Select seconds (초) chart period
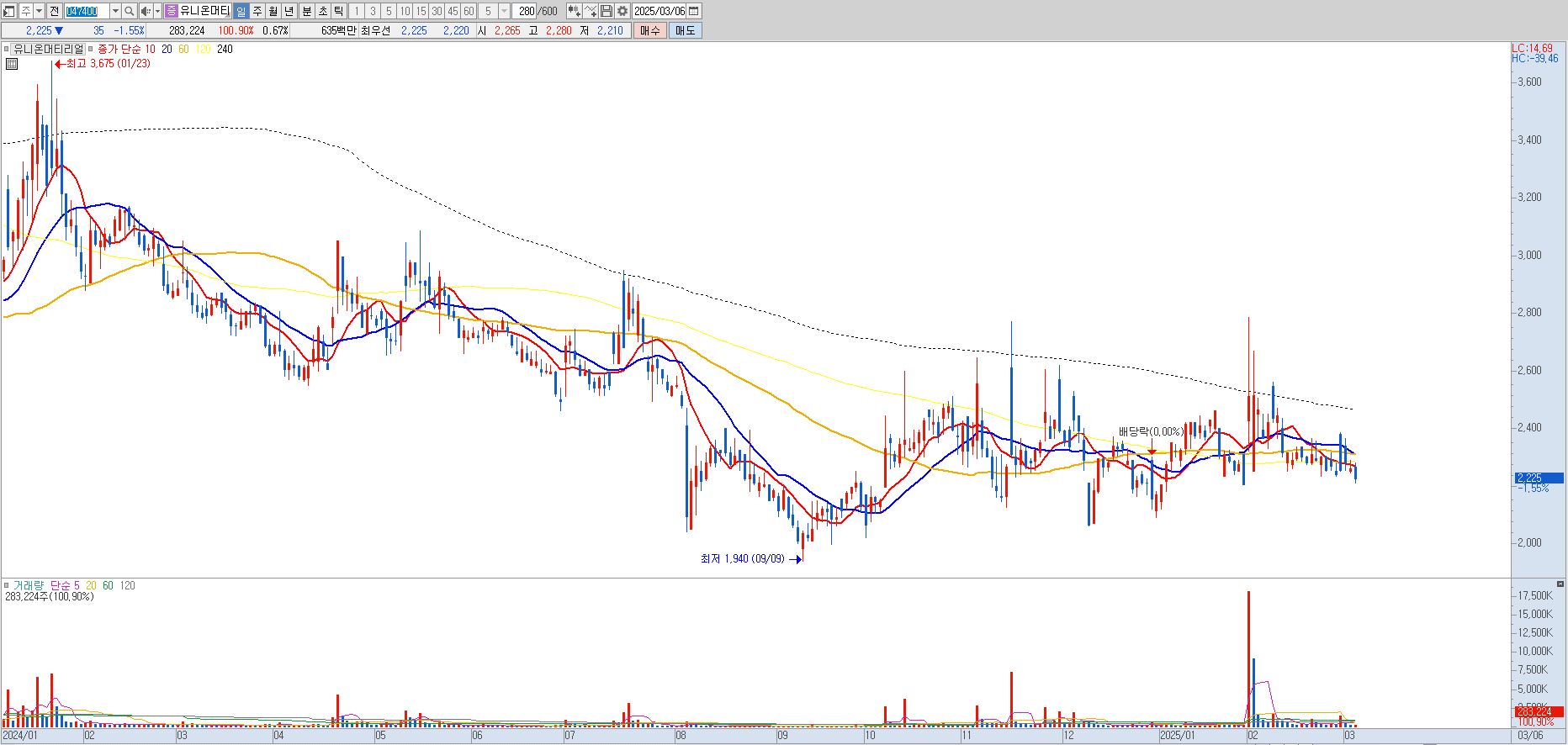This screenshot has width=1568, height=745. [323, 11]
